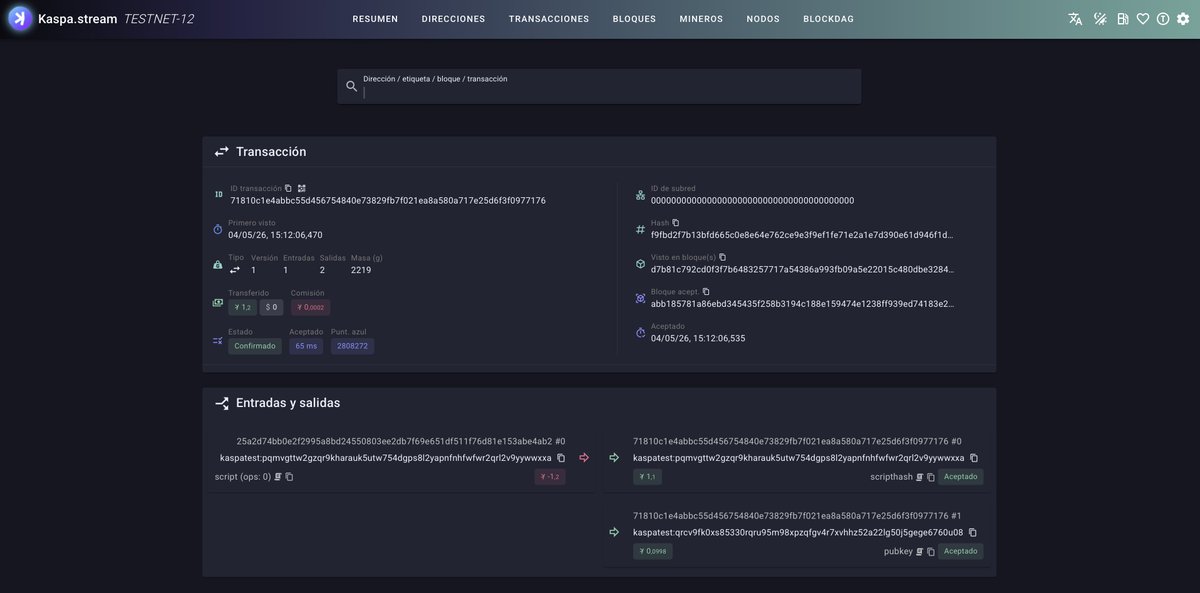Viewport: 1200px width, 593px height.
Task: View the pubkey script details
Action: pos(919,552)
